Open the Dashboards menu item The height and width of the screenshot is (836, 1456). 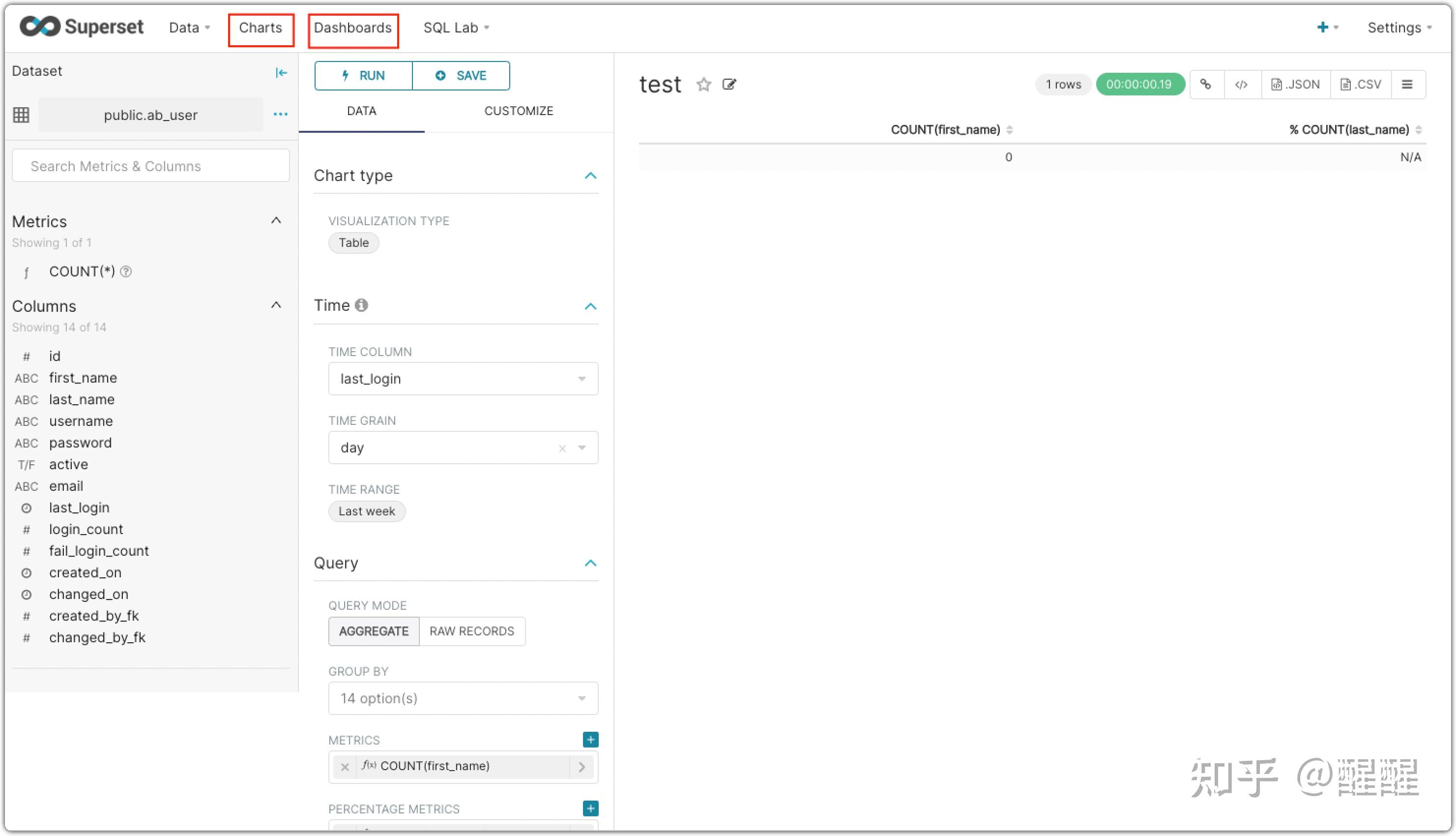[352, 28]
